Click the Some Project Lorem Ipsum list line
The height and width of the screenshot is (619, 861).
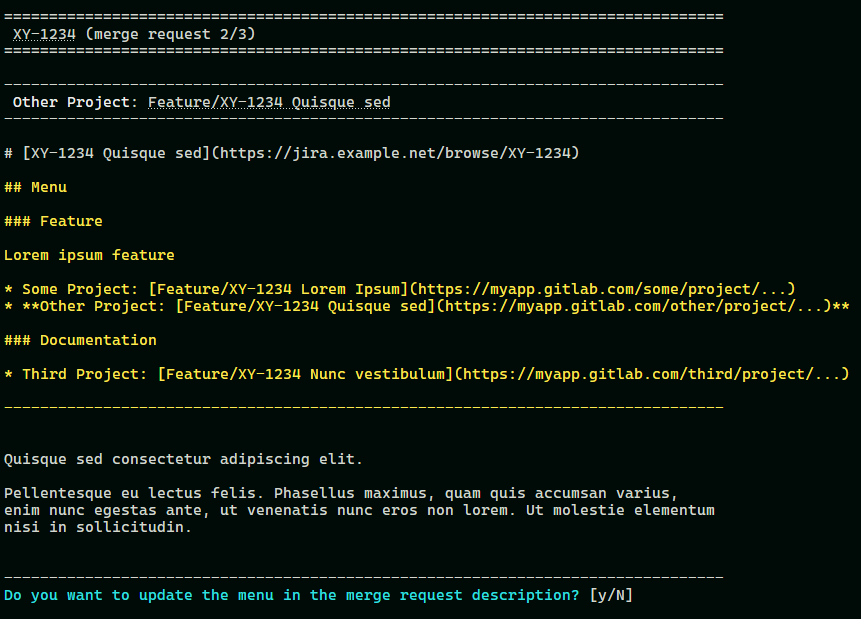400,289
